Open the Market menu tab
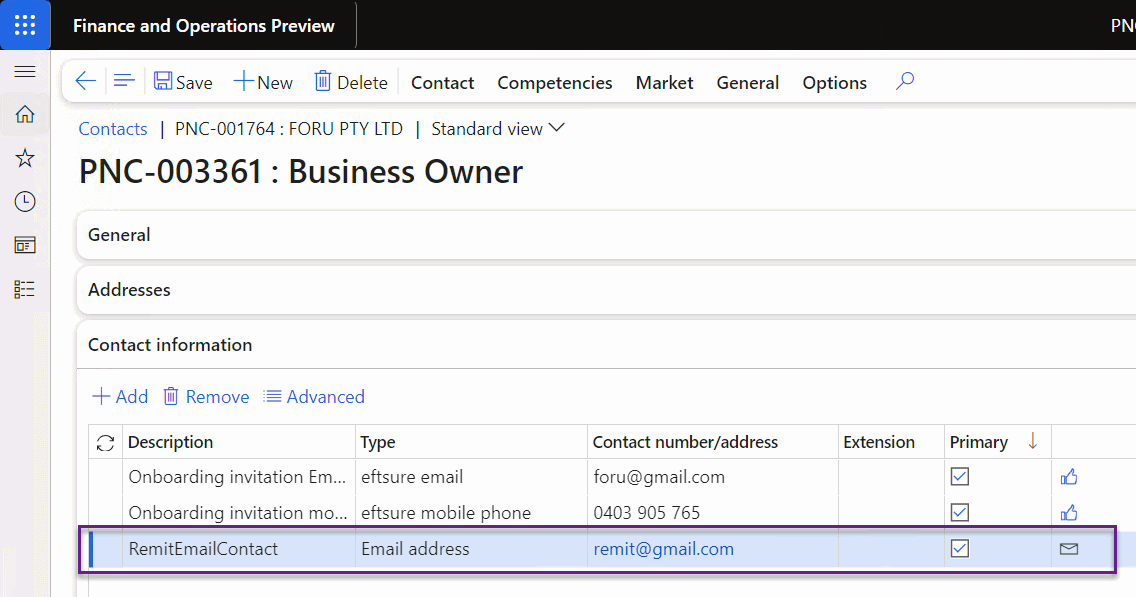Viewport: 1136px width, 597px height. (664, 83)
